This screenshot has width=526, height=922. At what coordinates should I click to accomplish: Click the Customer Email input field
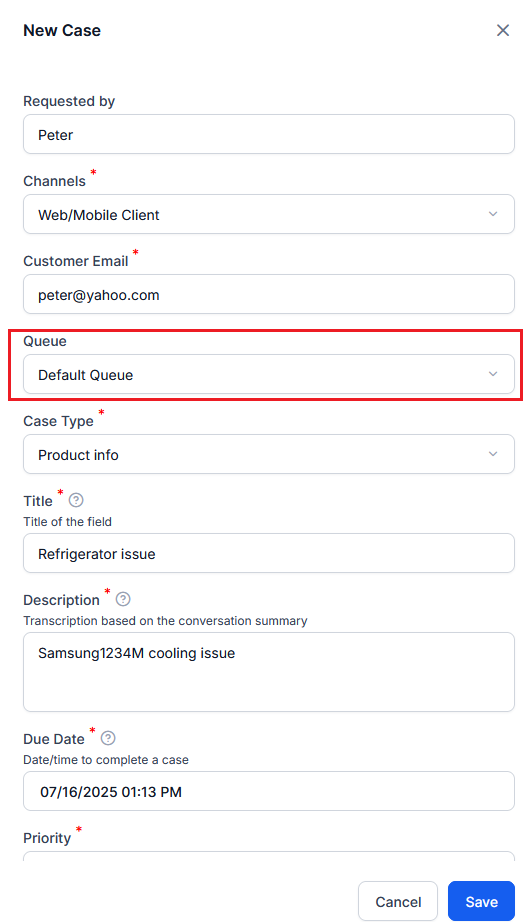[x=269, y=294]
